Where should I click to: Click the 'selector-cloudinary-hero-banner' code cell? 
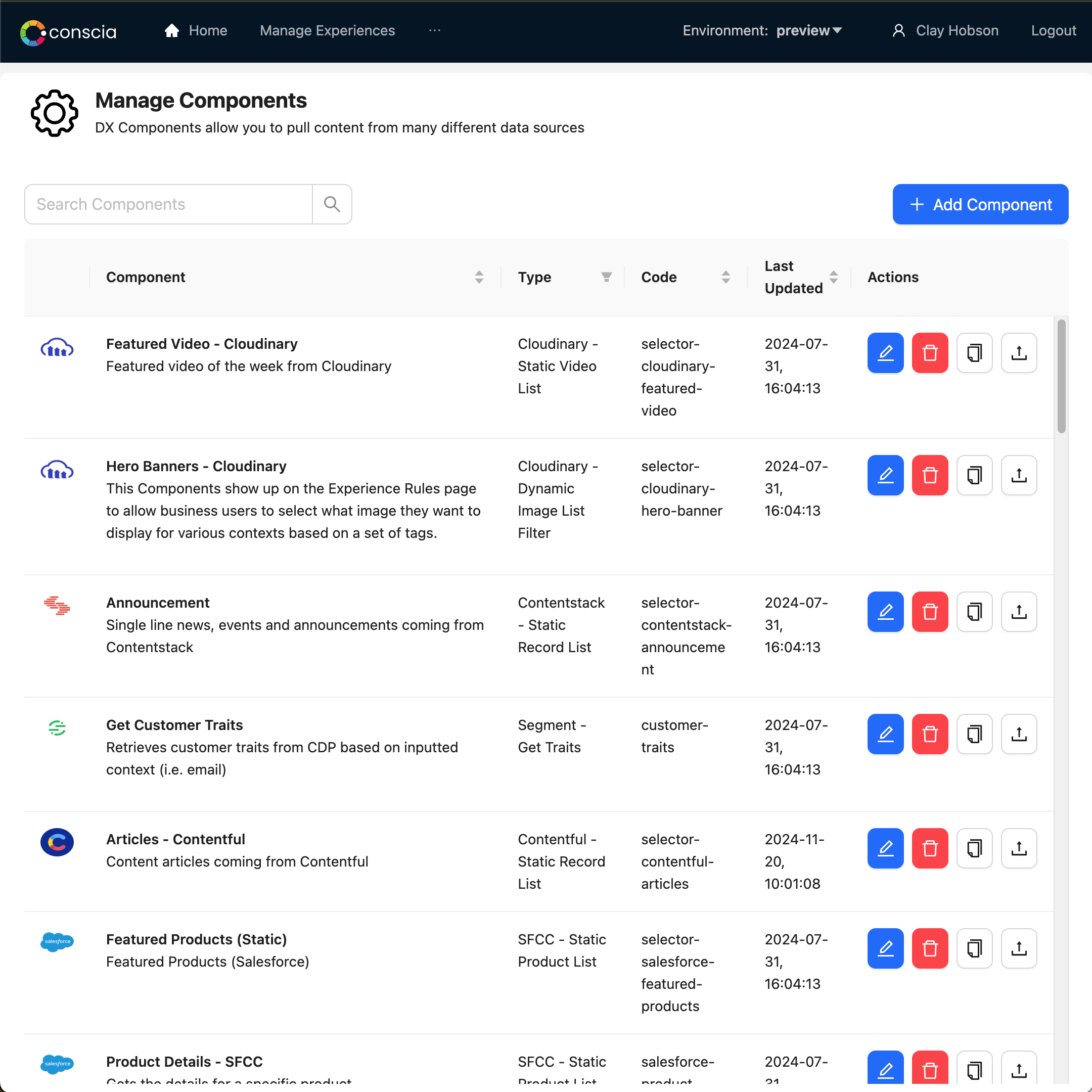point(681,488)
